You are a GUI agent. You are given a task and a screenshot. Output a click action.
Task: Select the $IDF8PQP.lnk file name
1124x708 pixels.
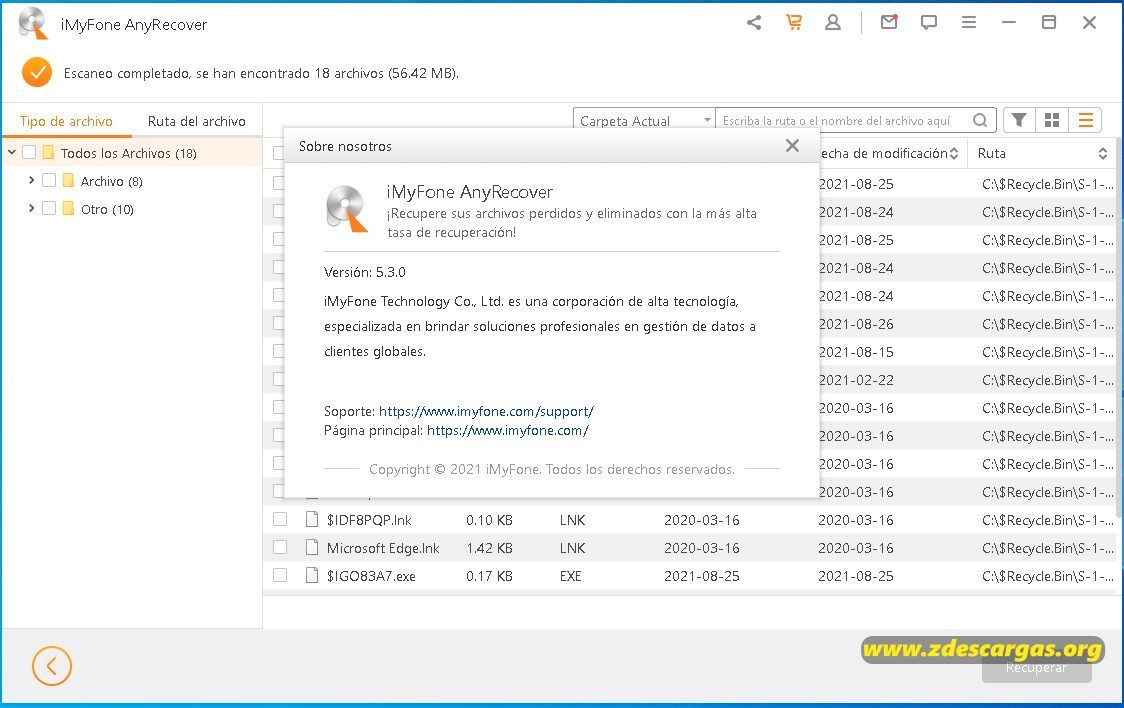[x=369, y=520]
